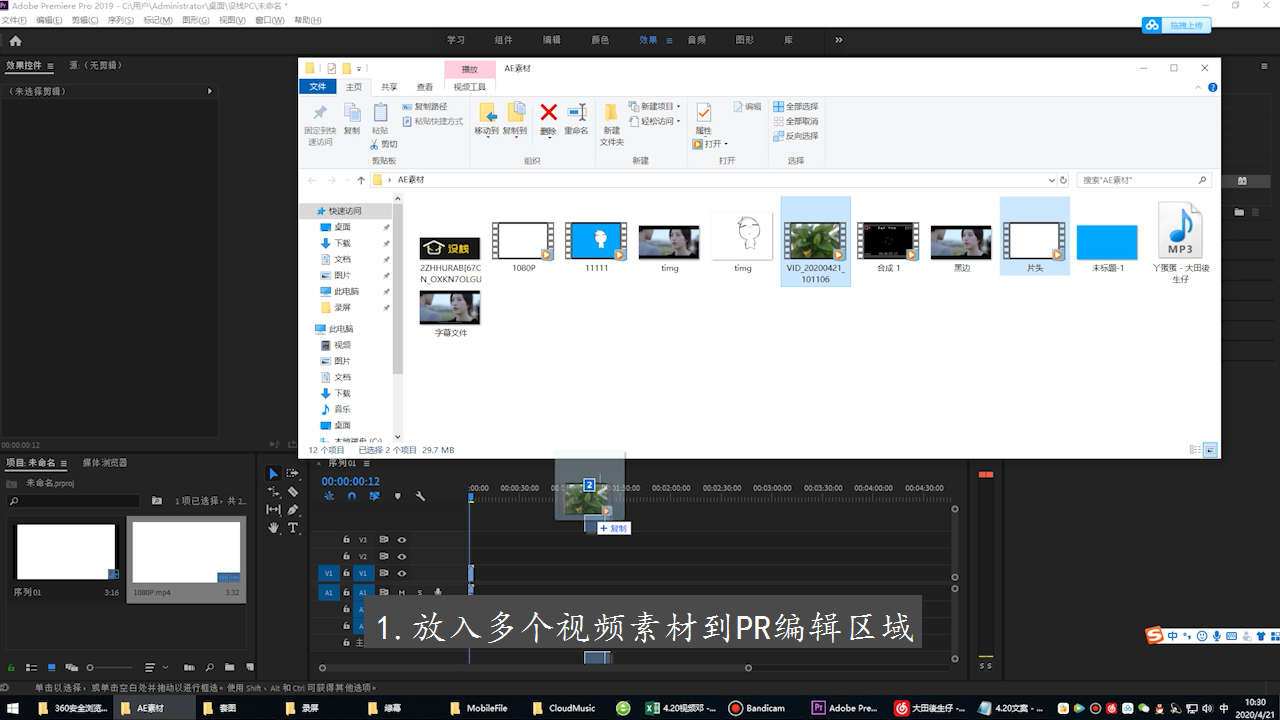Click New folder icon in Explorer ribbon
Screen dimensions: 1280x720
pos(611,112)
